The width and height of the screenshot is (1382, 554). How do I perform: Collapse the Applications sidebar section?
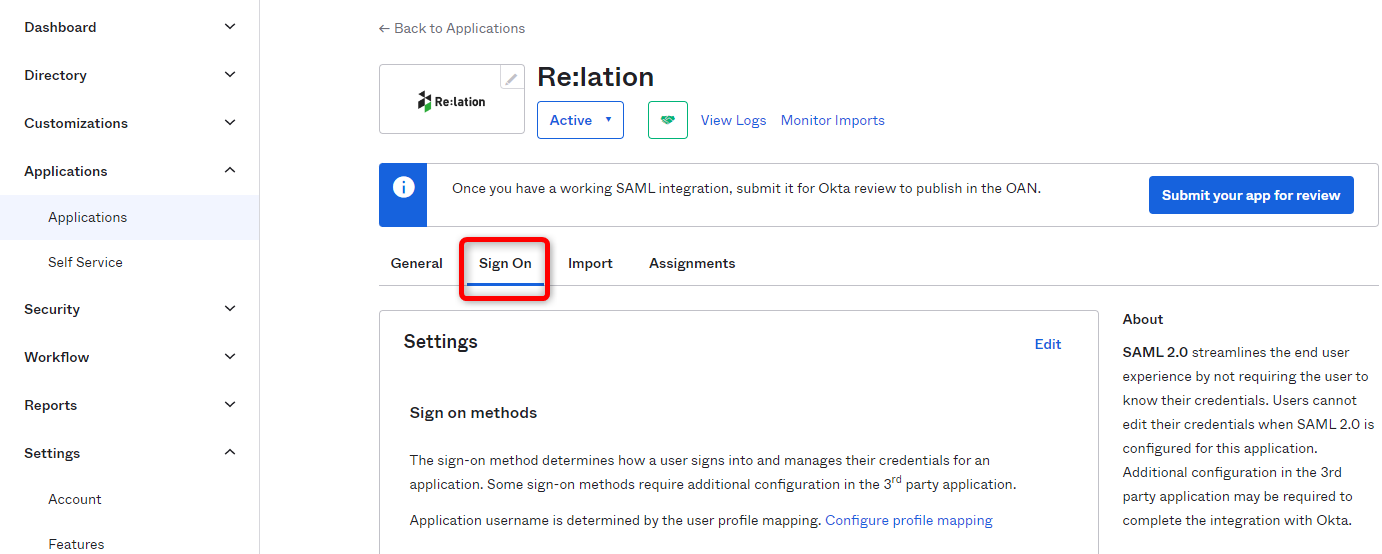click(x=130, y=171)
